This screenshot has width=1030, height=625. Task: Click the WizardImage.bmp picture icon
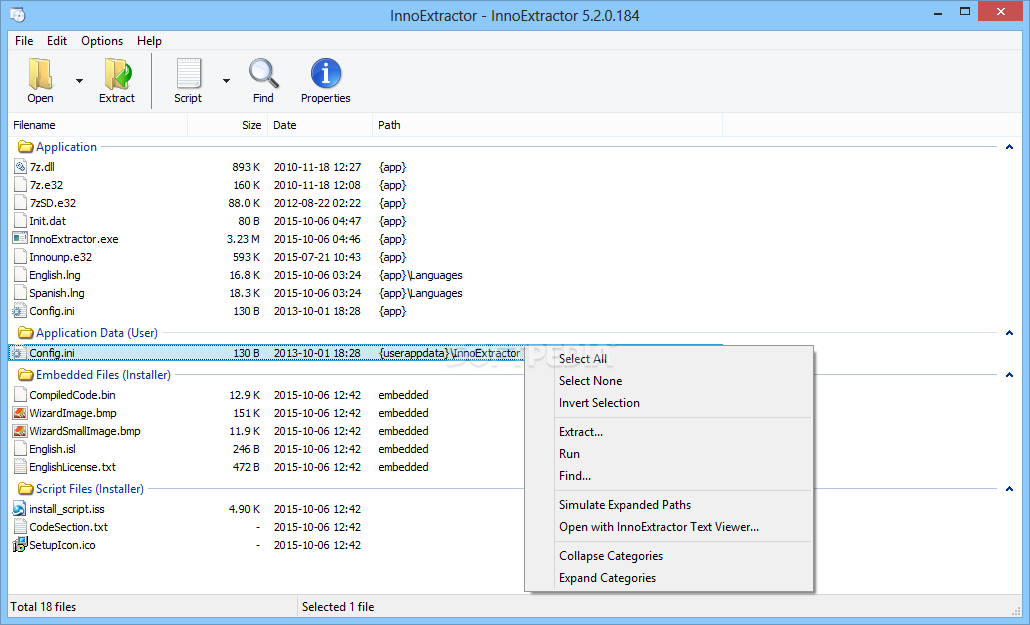(20, 413)
